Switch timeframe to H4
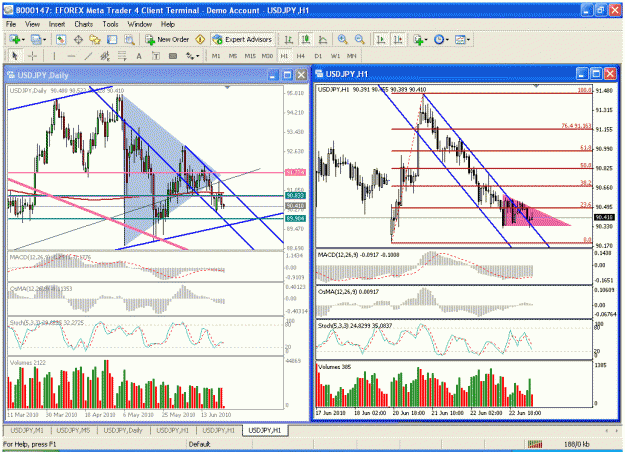This screenshot has height=452, width=625. pos(301,56)
